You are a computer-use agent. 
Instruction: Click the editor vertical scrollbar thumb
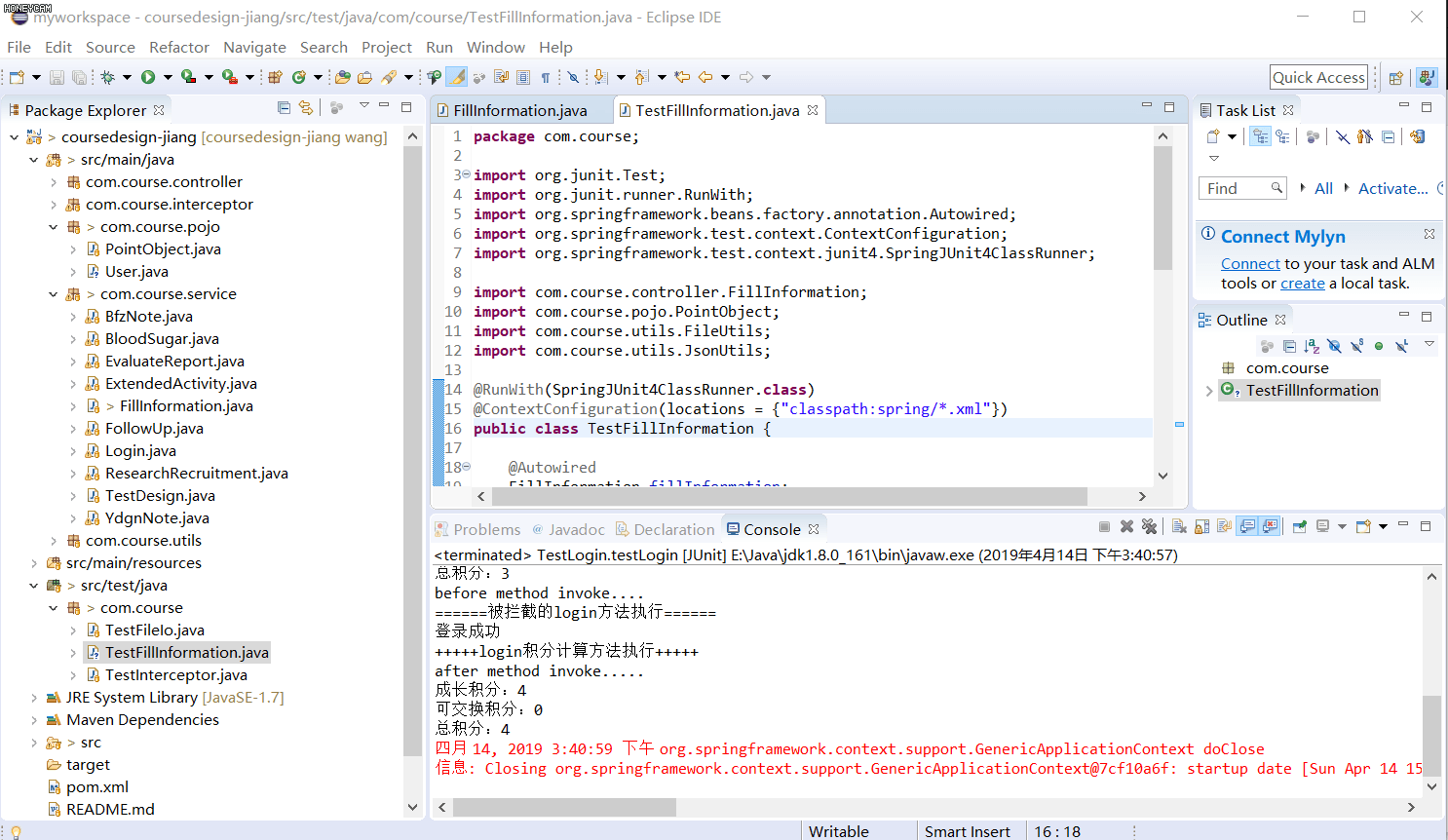pyautogui.click(x=1162, y=208)
